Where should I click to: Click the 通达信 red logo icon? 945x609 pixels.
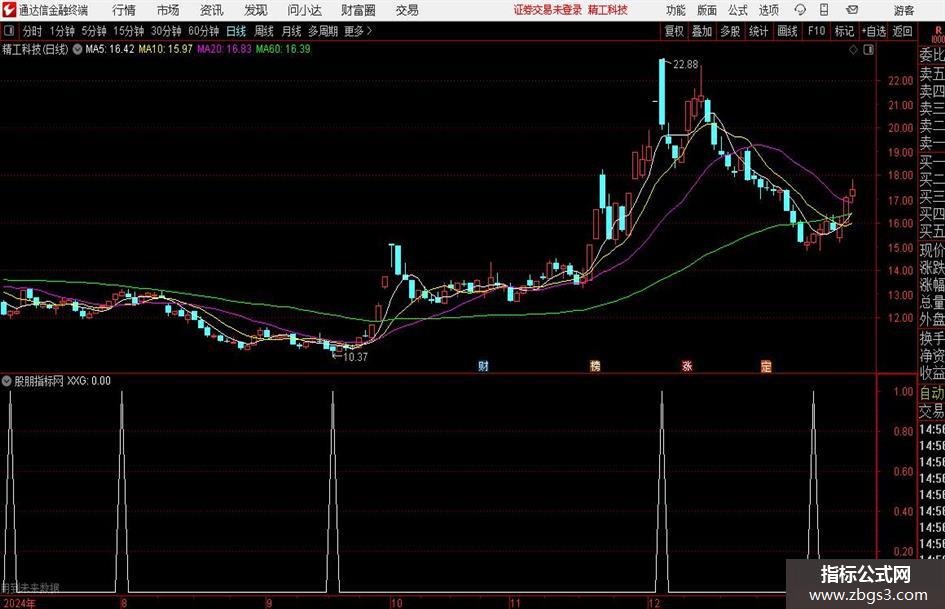9,10
